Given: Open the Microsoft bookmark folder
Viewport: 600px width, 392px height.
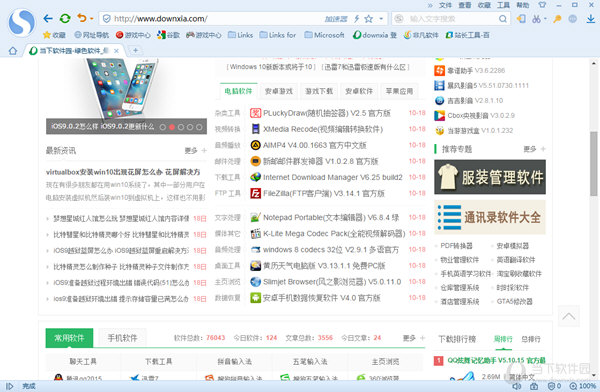Looking at the screenshot, I should click(324, 35).
